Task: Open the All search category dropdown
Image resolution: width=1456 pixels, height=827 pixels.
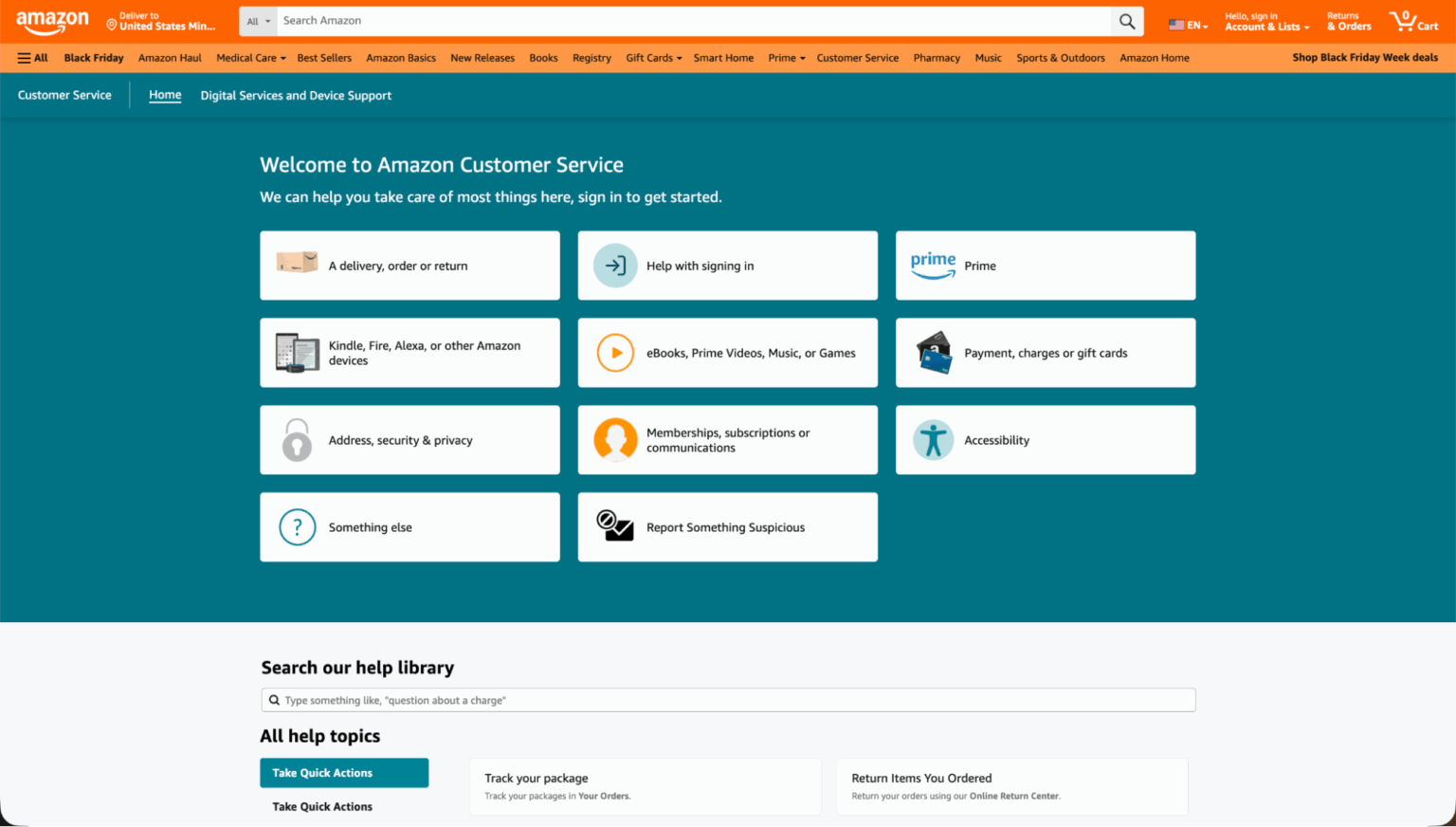Action: point(258,21)
